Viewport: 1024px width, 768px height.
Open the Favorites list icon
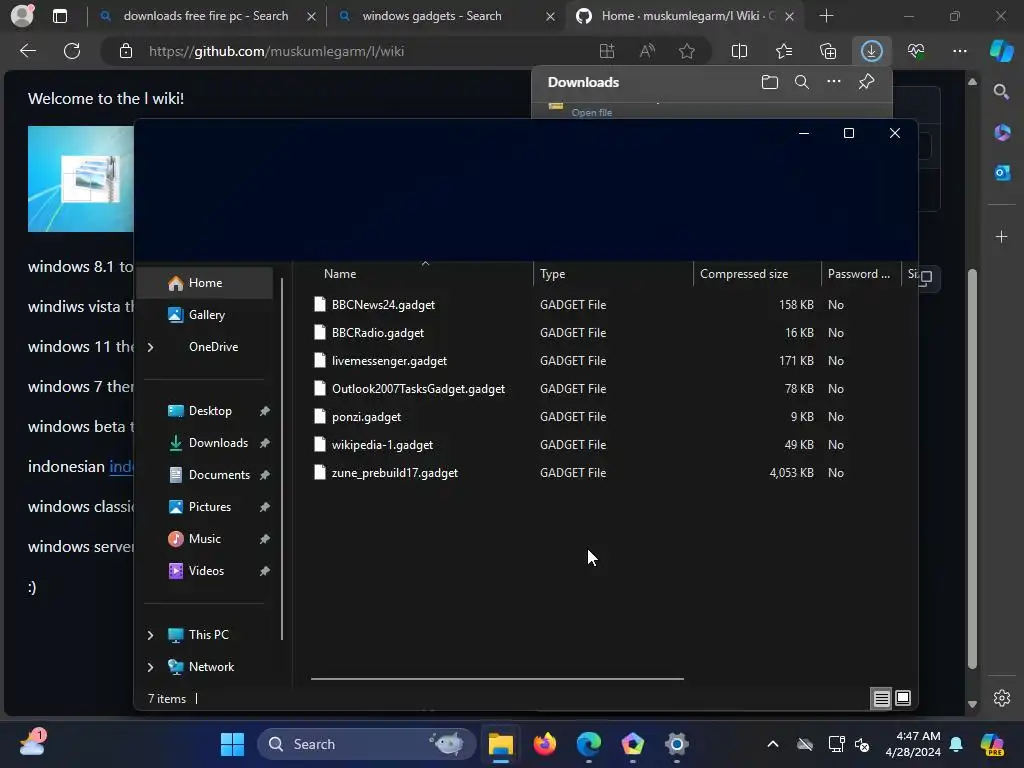click(x=784, y=51)
